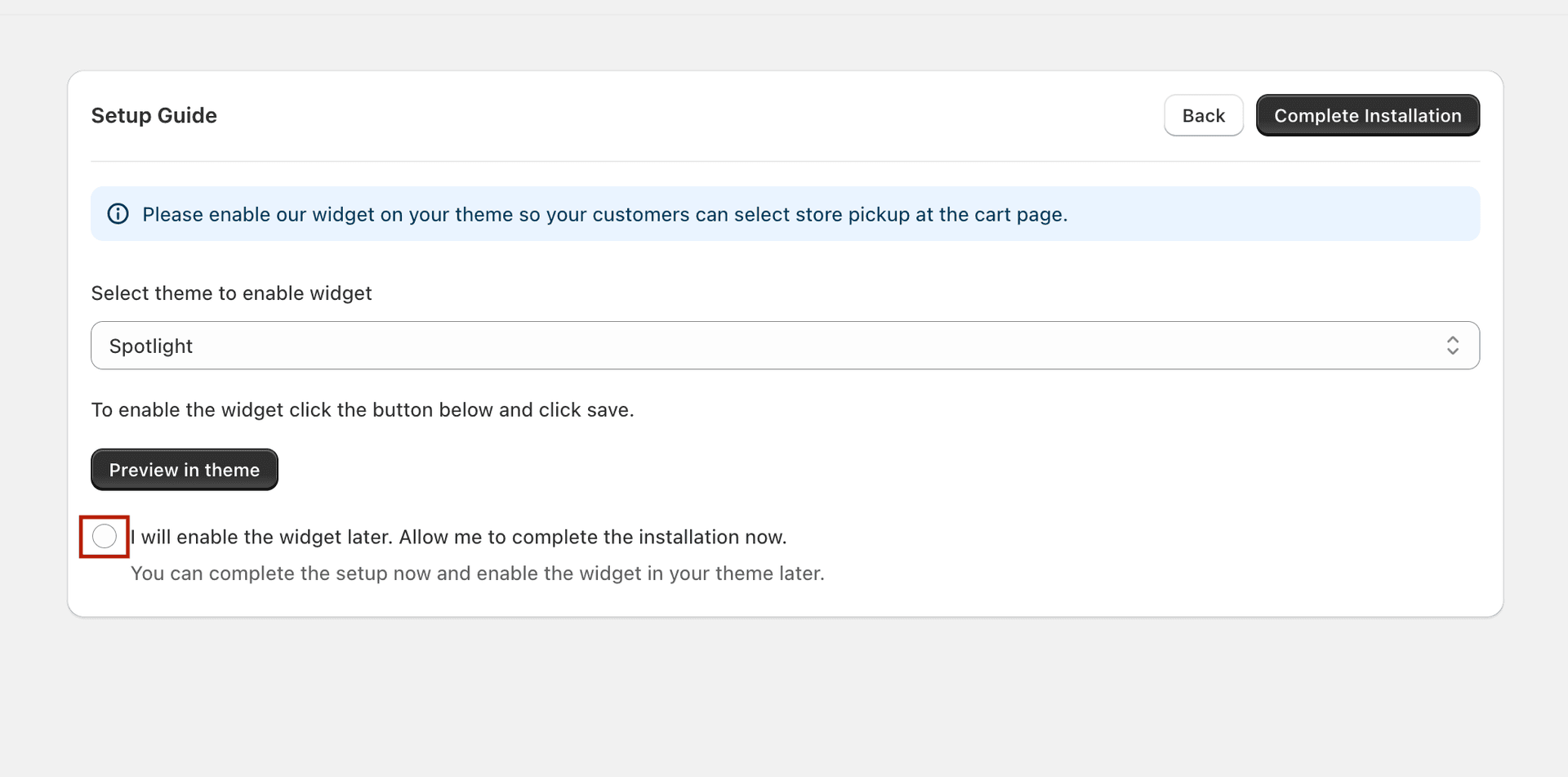
Task: Click the label 'I will enable the widget later'
Action: 460,537
